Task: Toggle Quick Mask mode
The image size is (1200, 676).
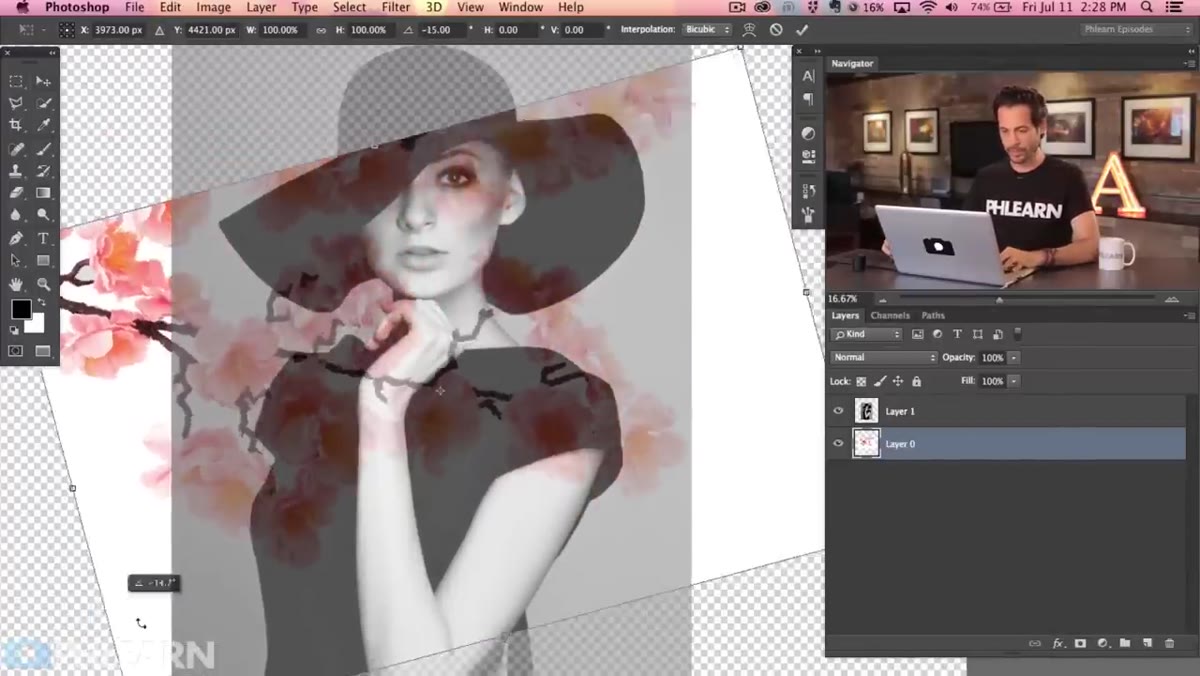Action: pyautogui.click(x=16, y=351)
